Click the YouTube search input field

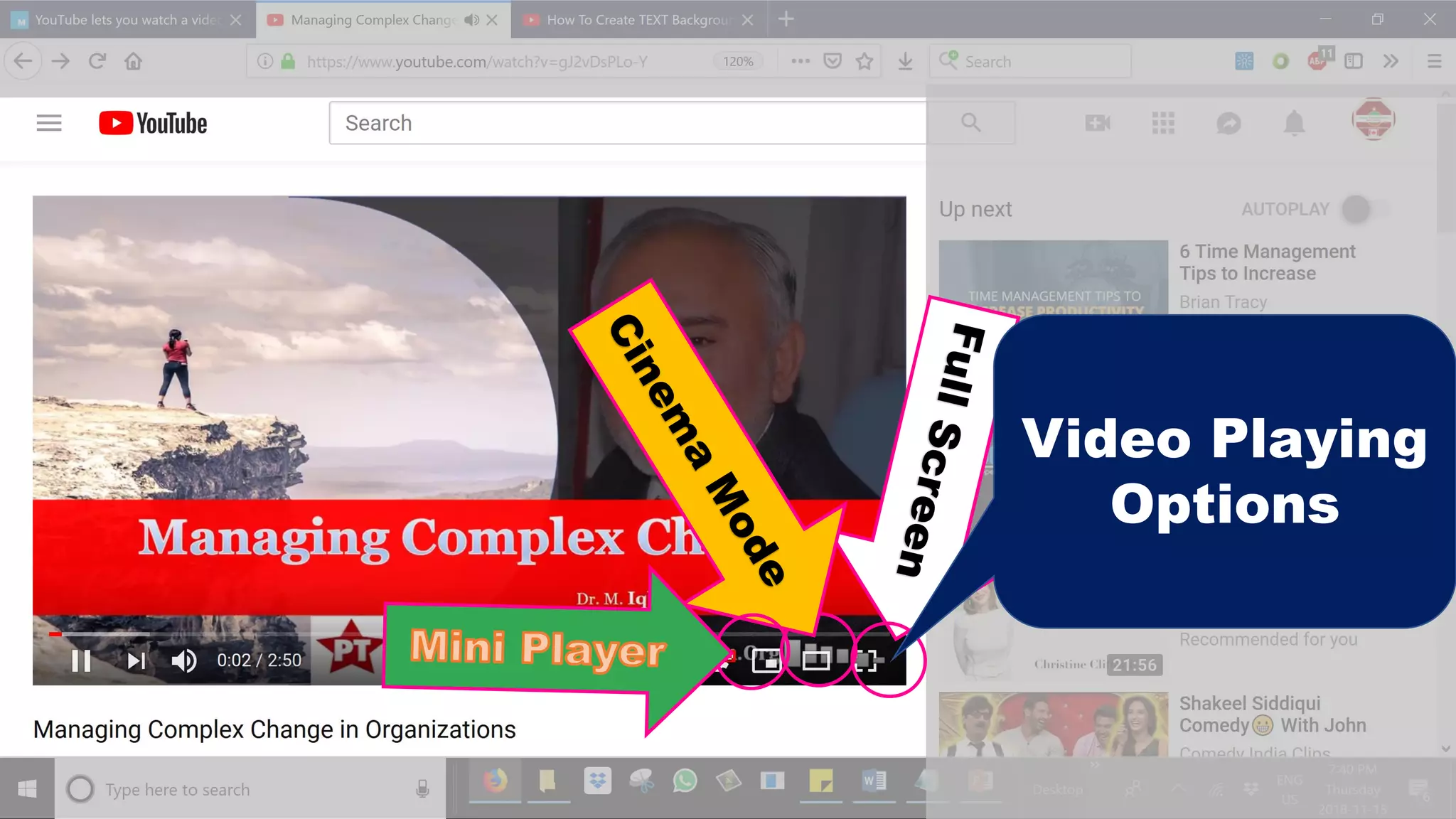[x=628, y=123]
